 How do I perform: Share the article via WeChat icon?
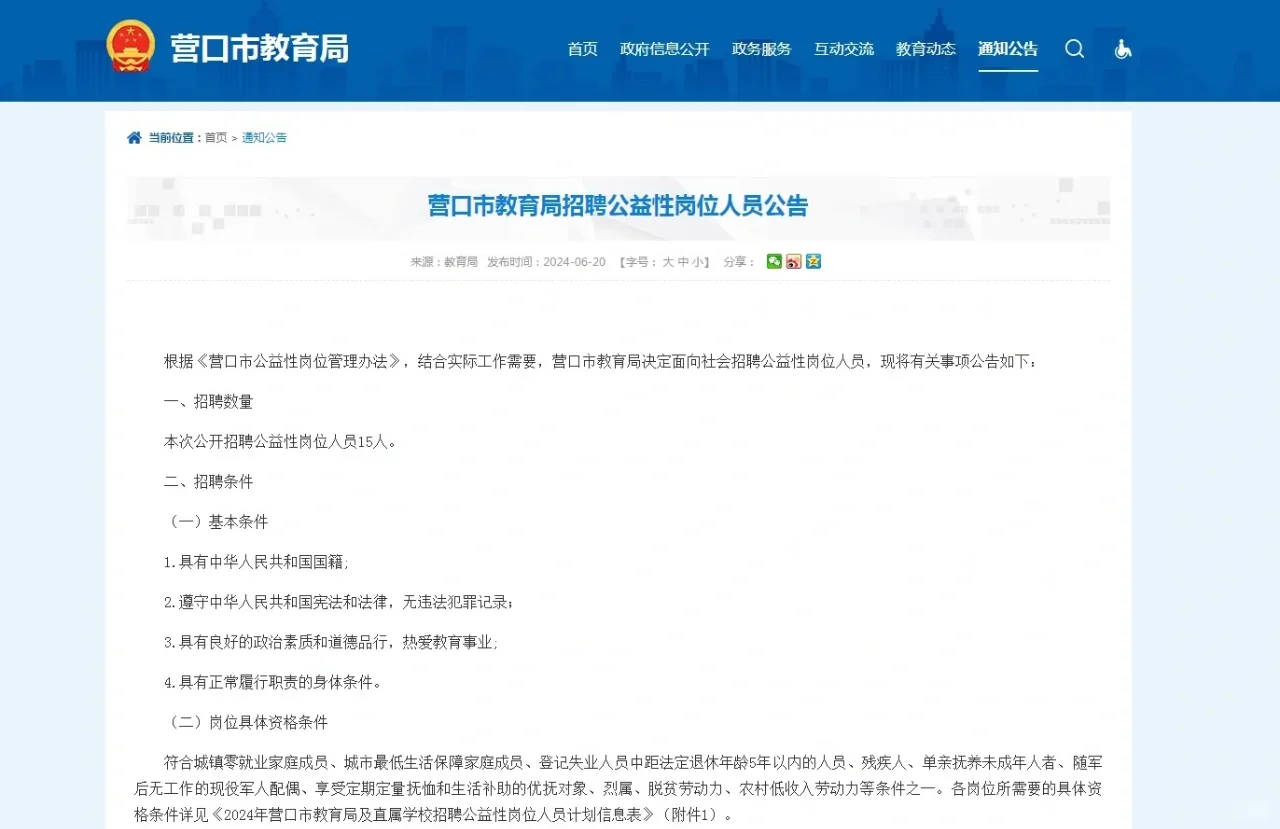click(x=774, y=262)
